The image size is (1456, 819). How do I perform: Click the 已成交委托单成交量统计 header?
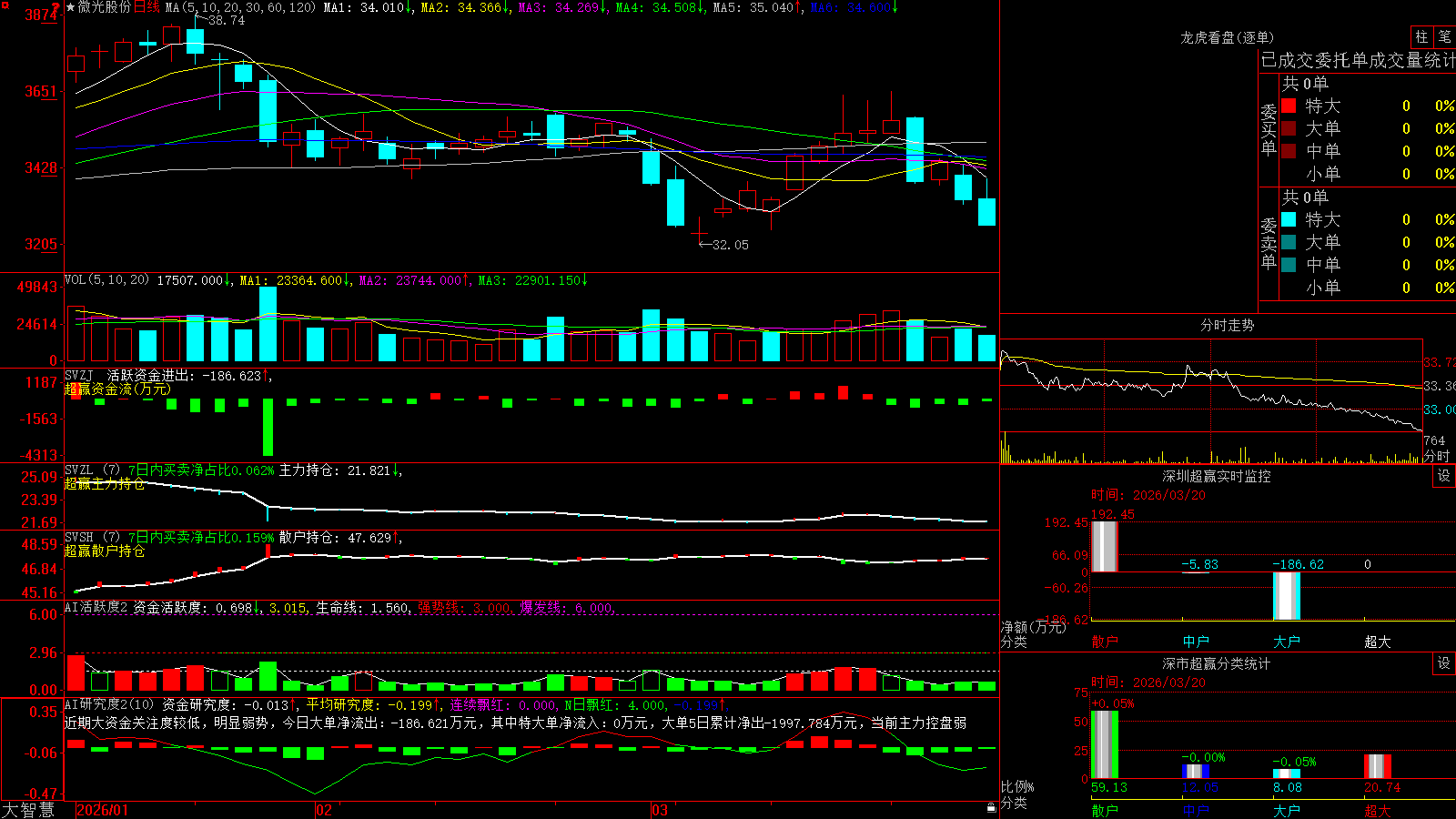(x=1358, y=60)
